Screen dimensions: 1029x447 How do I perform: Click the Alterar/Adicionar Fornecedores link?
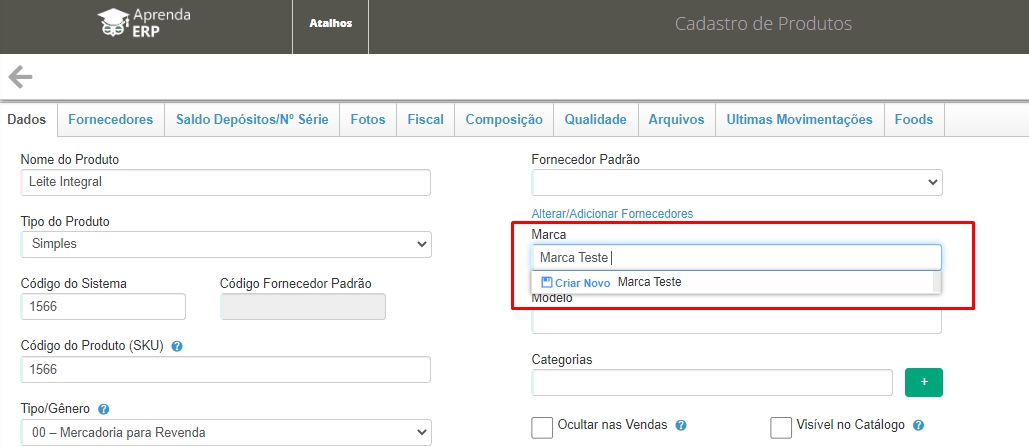point(612,214)
